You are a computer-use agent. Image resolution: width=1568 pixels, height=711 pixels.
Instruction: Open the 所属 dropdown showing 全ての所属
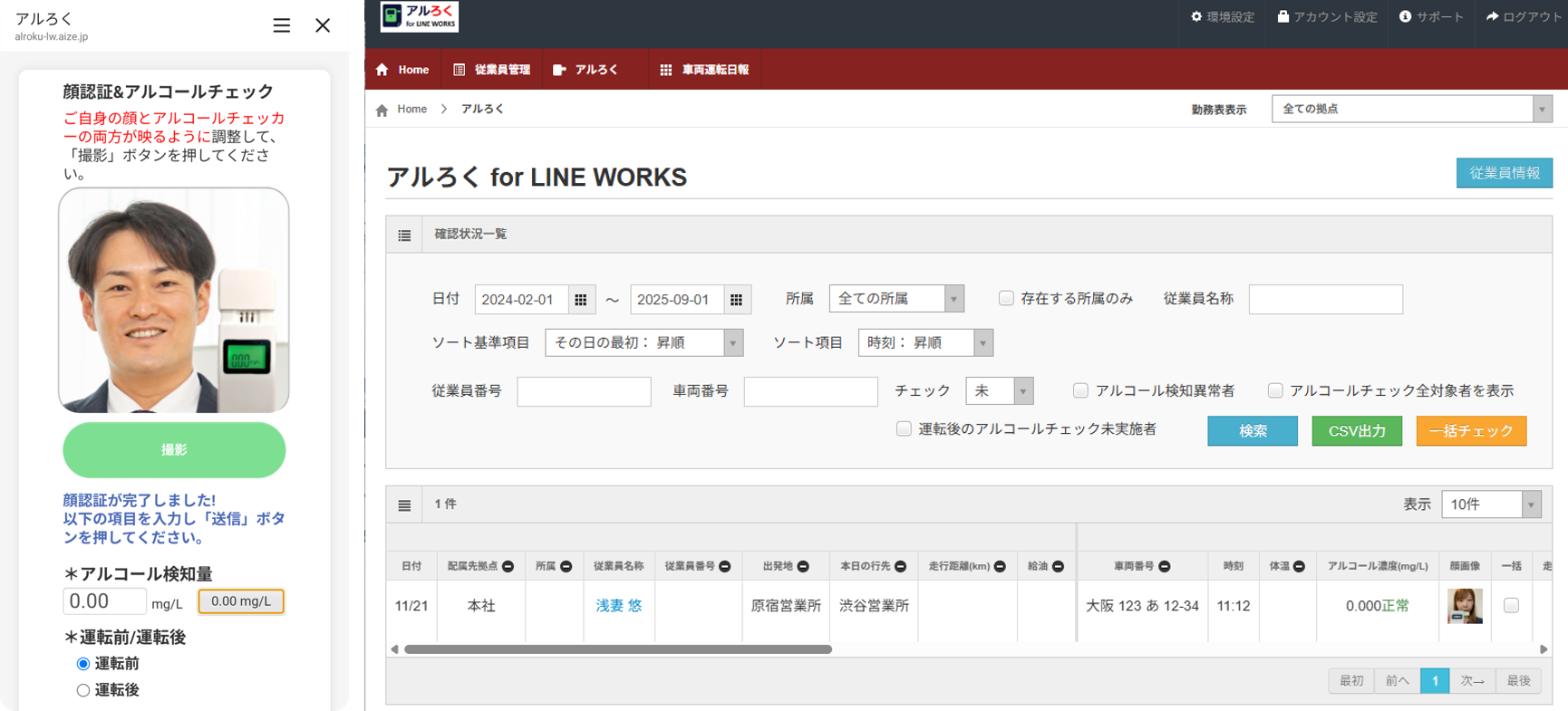(895, 299)
